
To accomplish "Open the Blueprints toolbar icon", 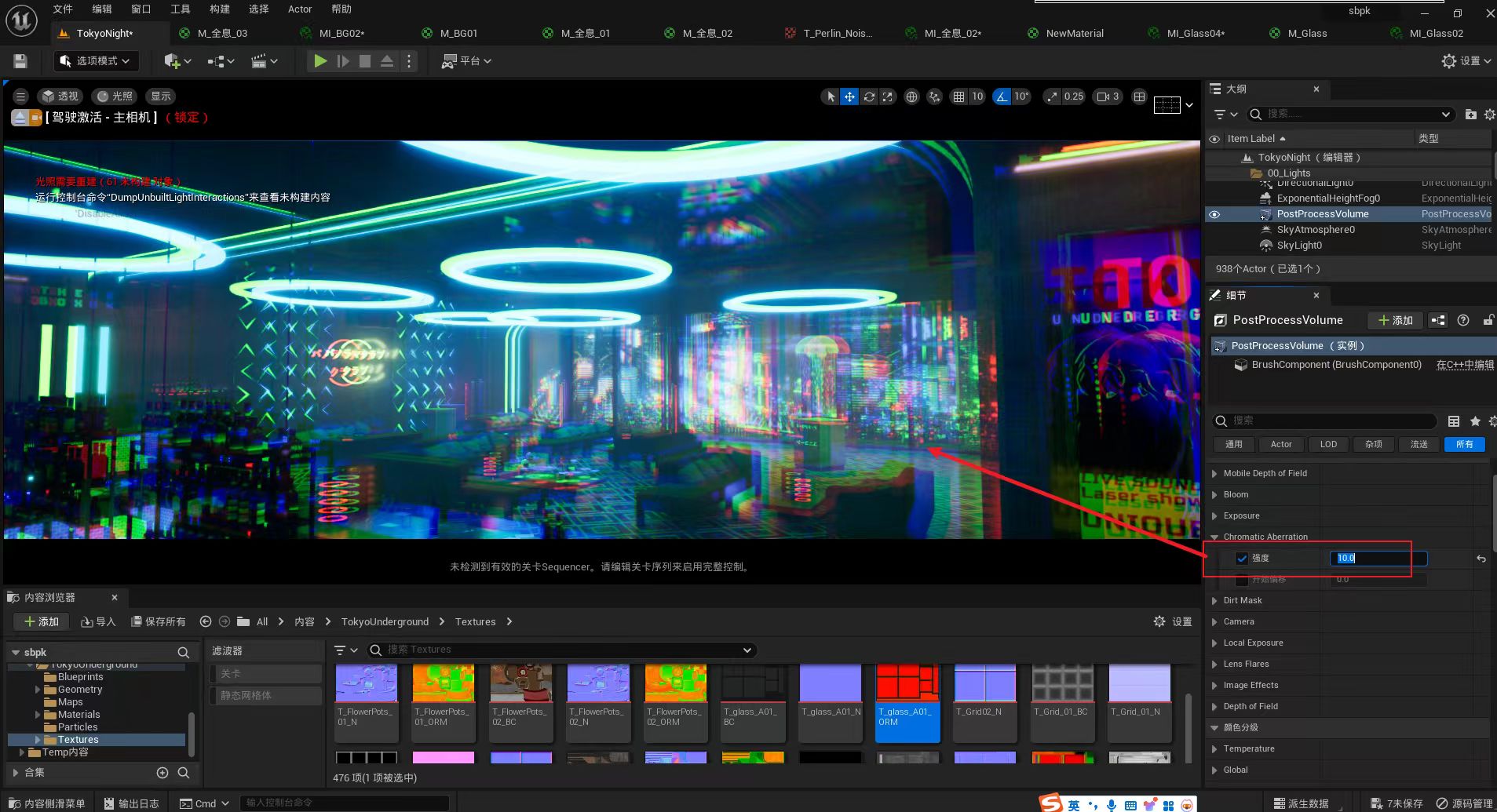I will [x=216, y=61].
